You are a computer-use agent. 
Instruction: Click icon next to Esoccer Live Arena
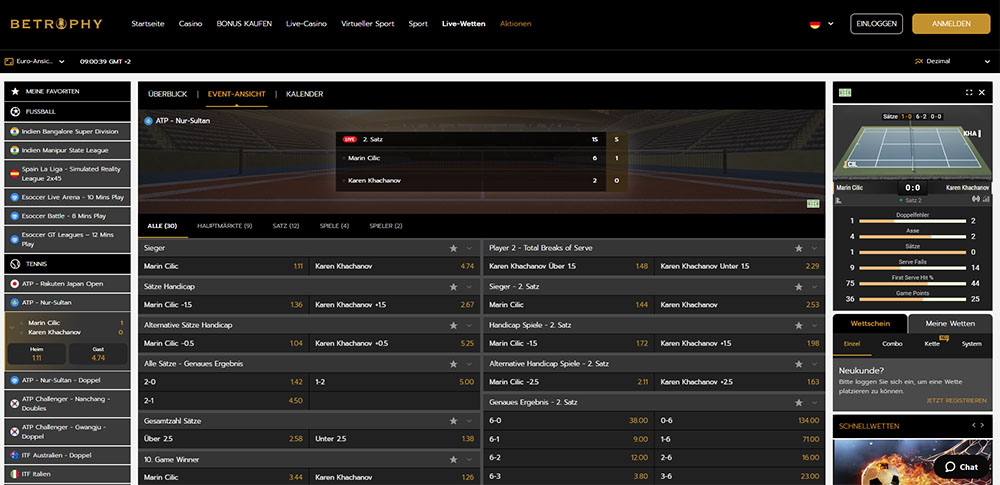tap(15, 197)
